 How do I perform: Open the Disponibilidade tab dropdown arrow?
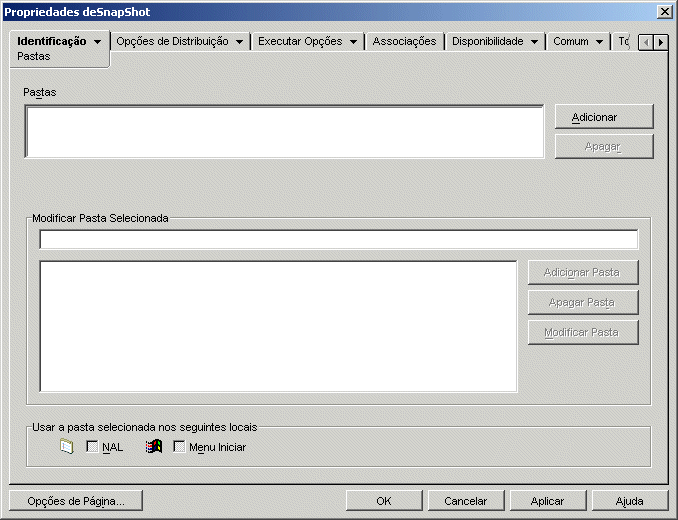pyautogui.click(x=534, y=42)
